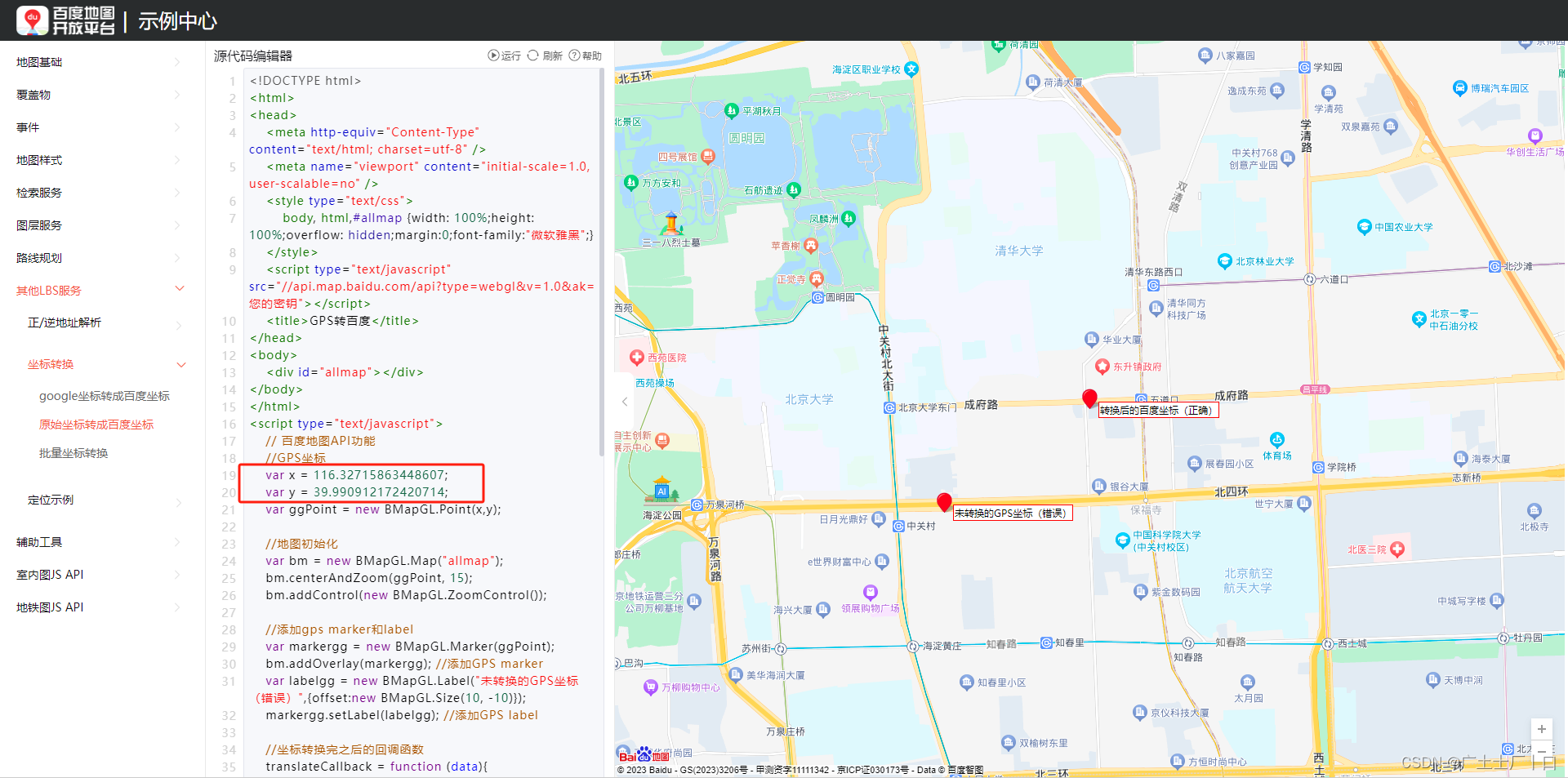
Task: Open 正/逆地址解析 submenu
Action: pyautogui.click(x=65, y=322)
